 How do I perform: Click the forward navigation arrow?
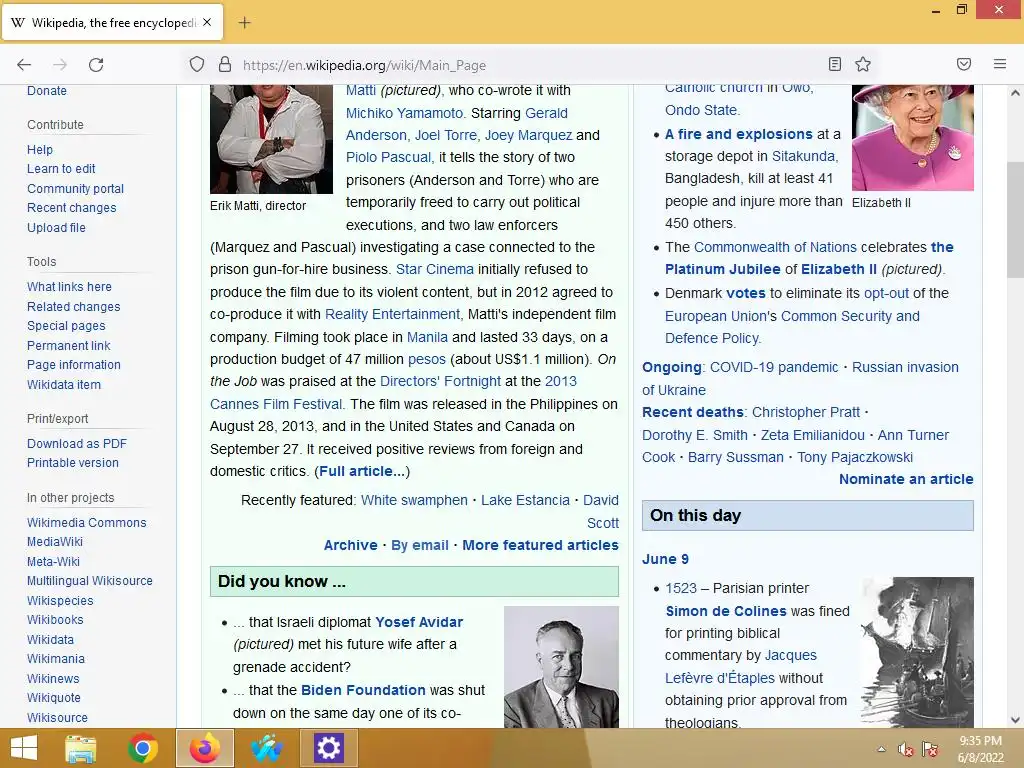tap(60, 65)
